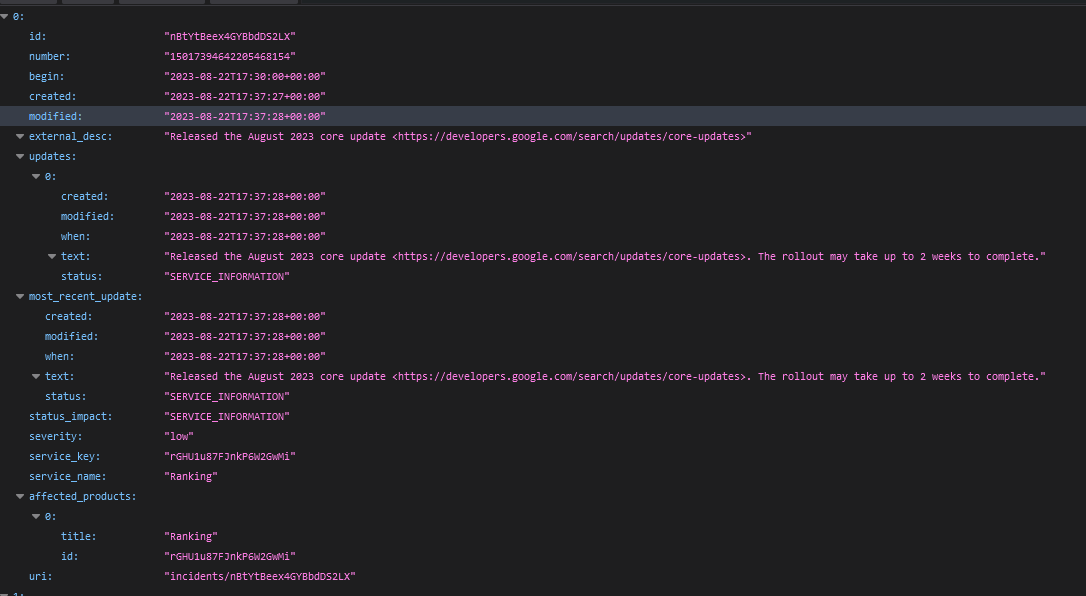Click the begin timestamp value
The width and height of the screenshot is (1086, 596).
(x=245, y=77)
